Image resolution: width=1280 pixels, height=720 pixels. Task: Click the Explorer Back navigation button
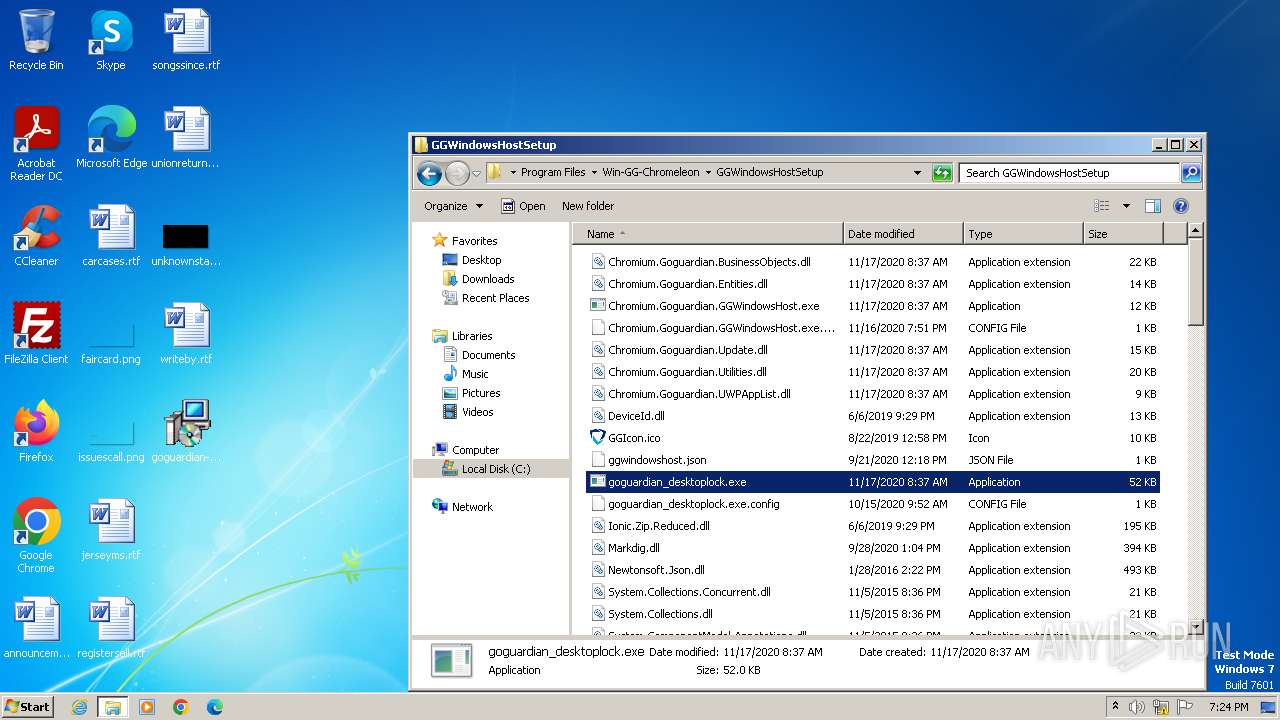coord(430,173)
